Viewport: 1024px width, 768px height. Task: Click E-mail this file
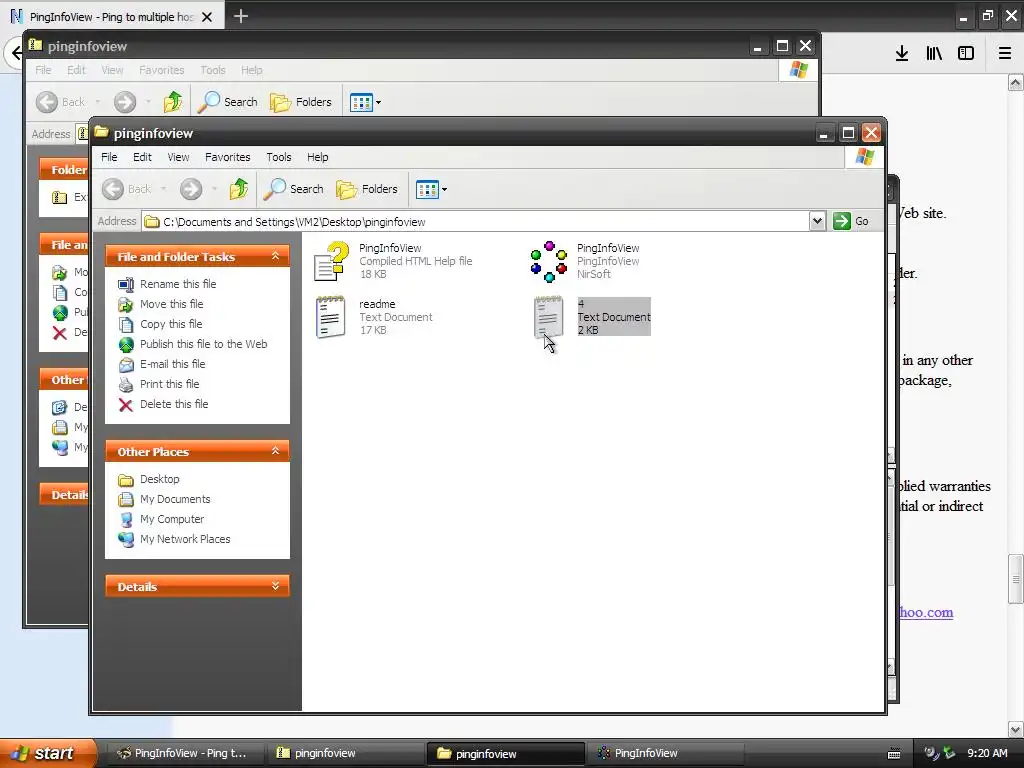[172, 364]
